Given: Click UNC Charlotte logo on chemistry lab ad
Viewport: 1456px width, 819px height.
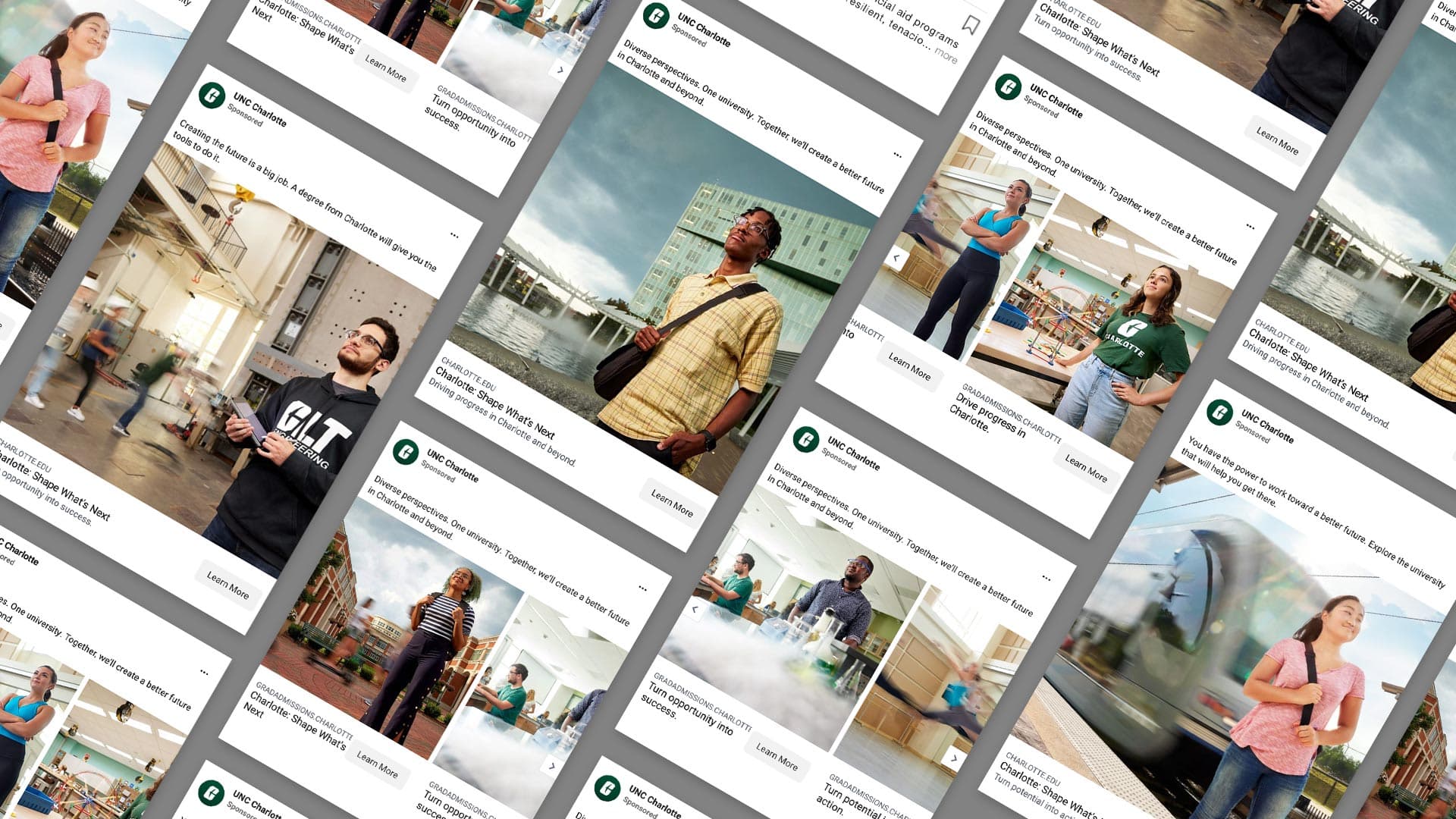Looking at the screenshot, I should (x=805, y=438).
